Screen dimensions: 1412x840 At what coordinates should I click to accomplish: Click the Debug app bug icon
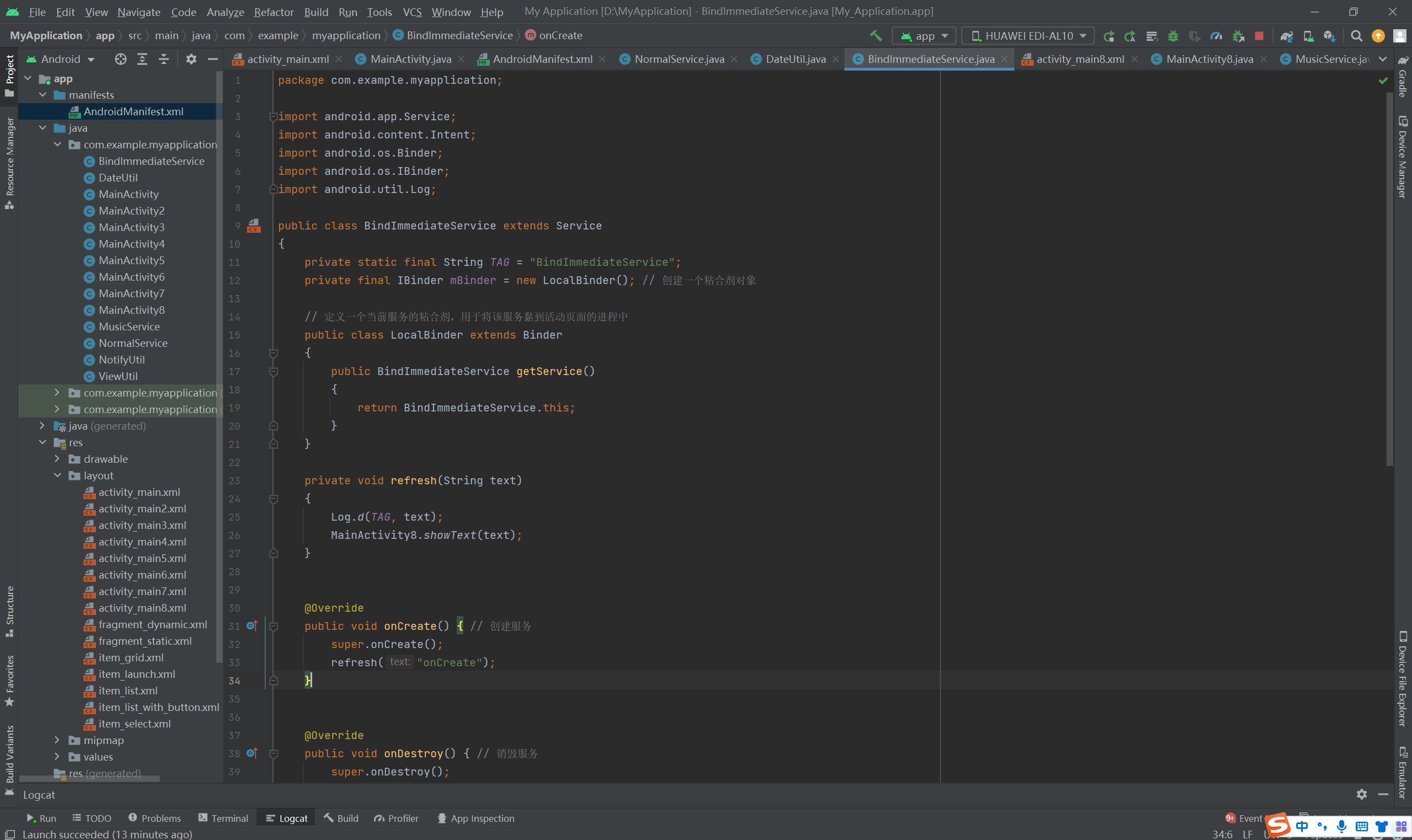coord(1173,36)
